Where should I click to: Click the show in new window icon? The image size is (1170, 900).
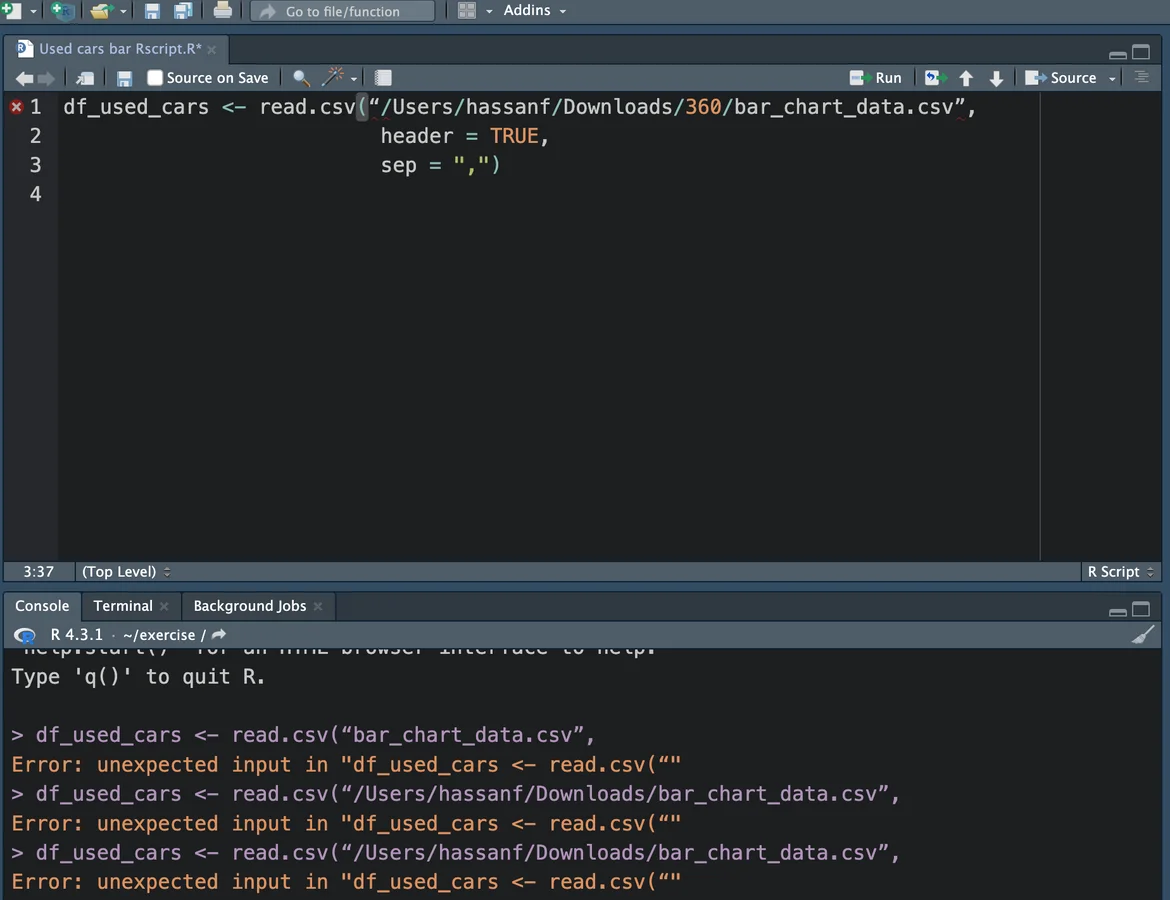86,78
